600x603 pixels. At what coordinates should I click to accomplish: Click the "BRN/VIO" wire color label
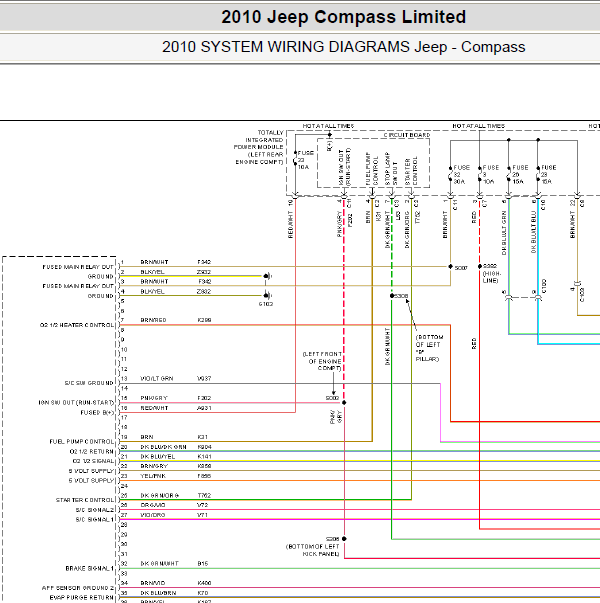point(153,583)
